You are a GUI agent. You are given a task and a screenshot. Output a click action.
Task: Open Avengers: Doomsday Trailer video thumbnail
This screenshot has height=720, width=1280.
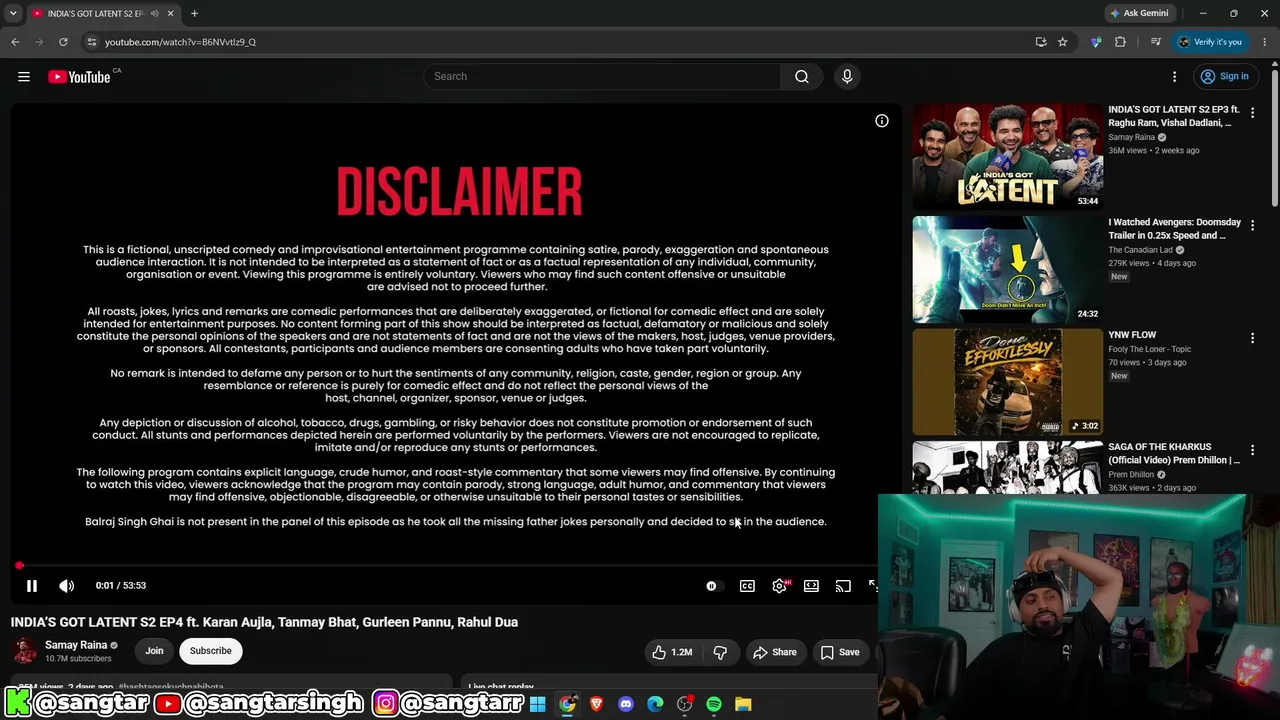(1007, 269)
